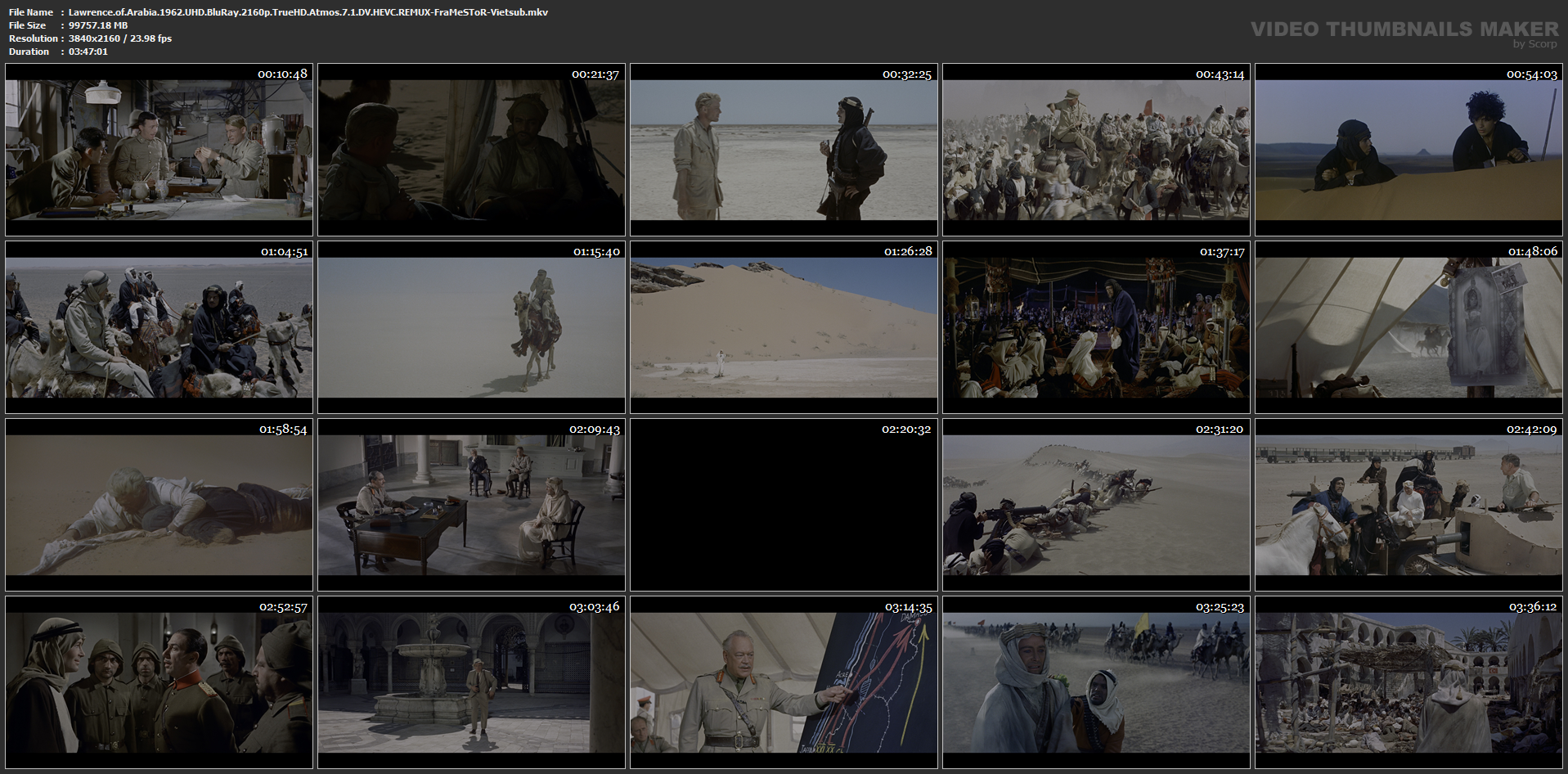This screenshot has height=774, width=1568.
Task: Pick the frame stamped 03:36:12
Action: tap(1409, 682)
